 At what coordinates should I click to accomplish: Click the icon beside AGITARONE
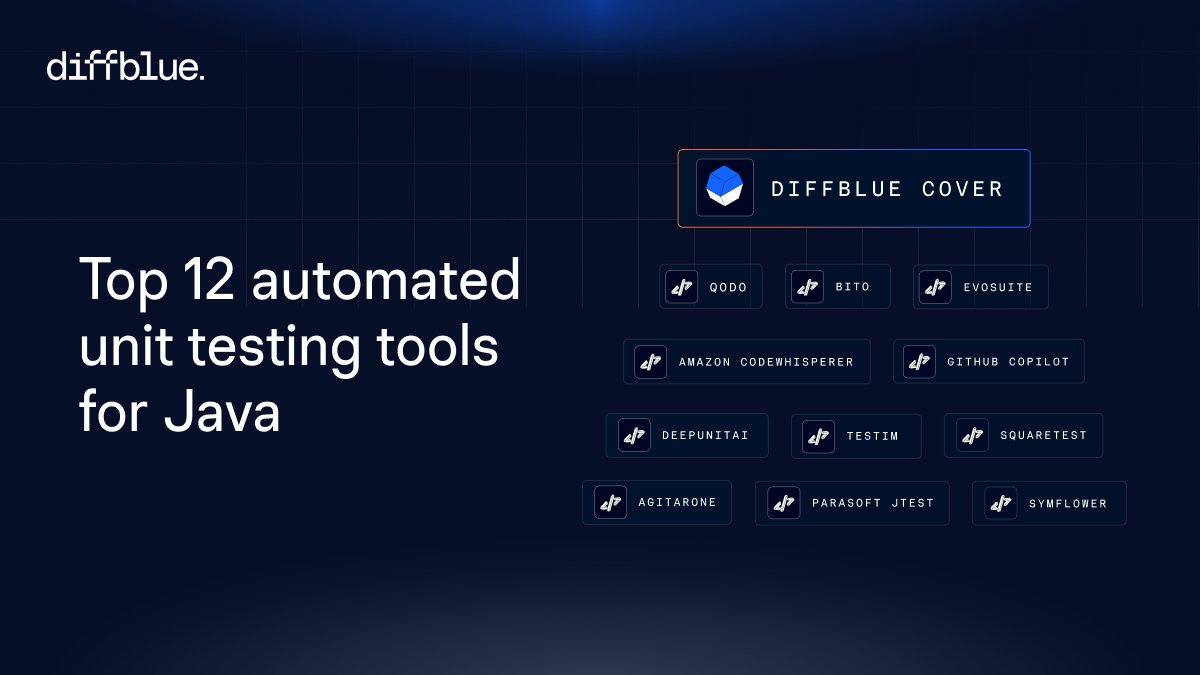click(x=610, y=503)
